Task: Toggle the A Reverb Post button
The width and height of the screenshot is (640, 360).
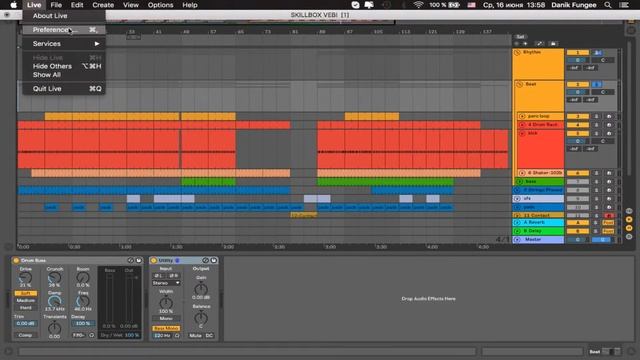Action: tap(608, 223)
